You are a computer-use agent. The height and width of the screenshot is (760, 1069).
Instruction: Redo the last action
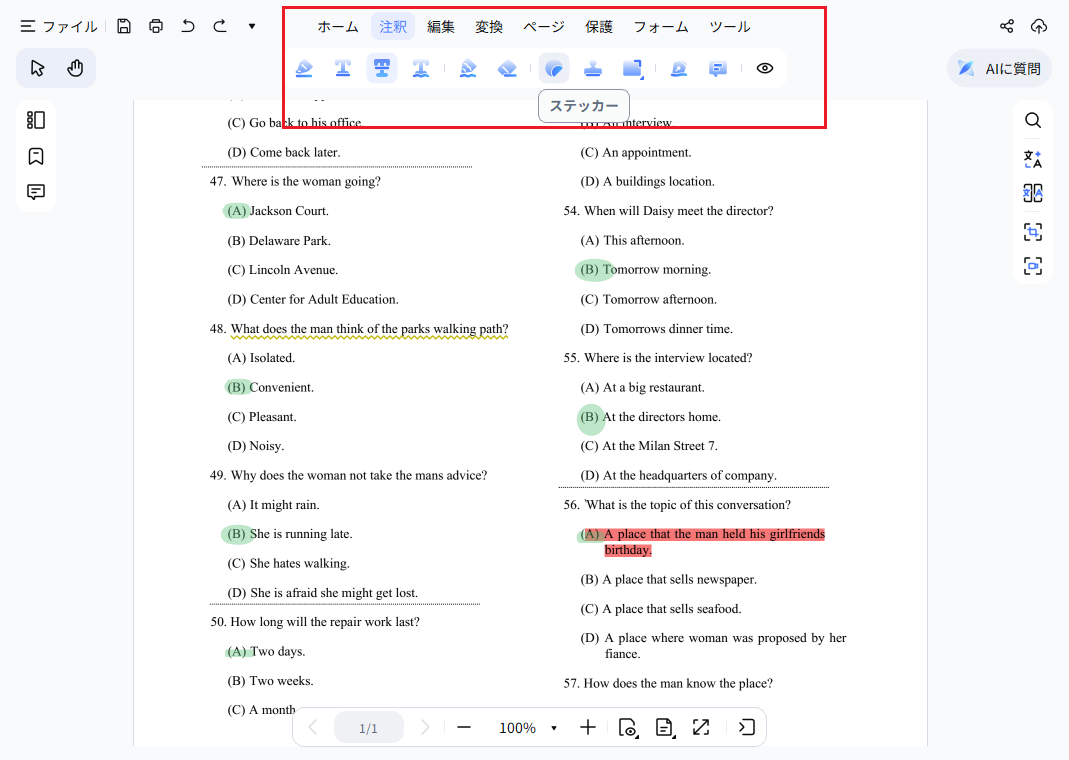tap(220, 27)
